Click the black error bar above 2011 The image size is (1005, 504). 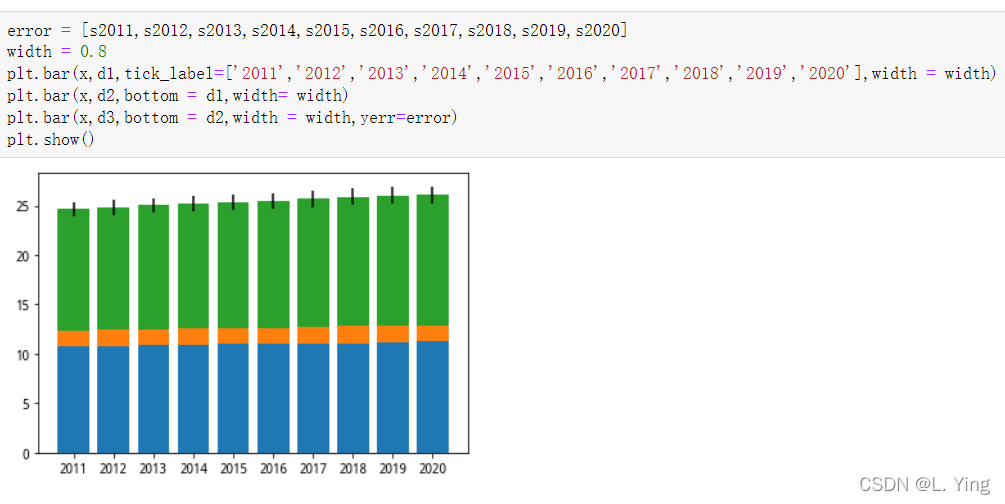(x=74, y=209)
